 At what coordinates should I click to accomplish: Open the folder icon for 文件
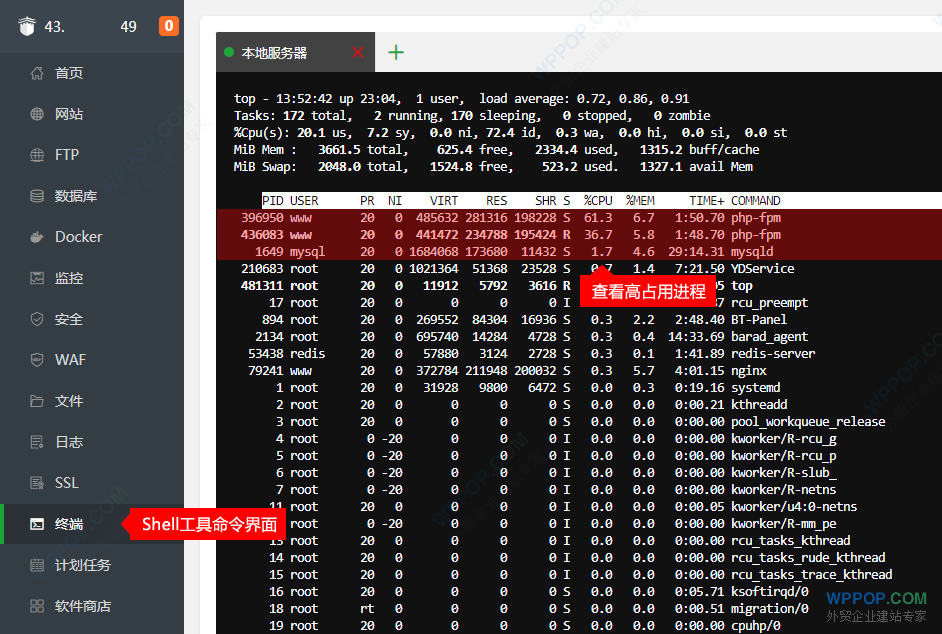click(x=37, y=401)
